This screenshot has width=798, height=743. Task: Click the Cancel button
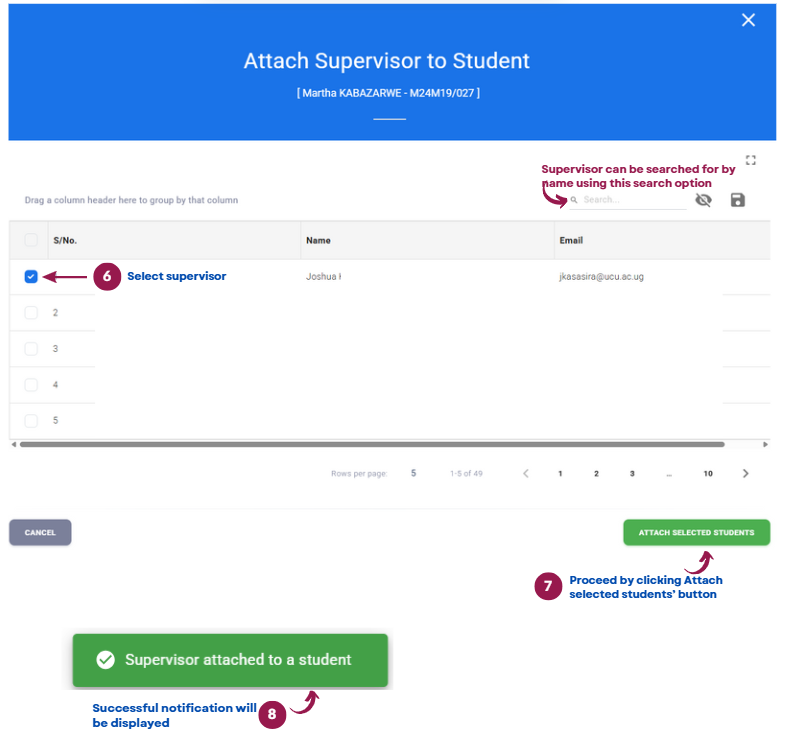click(40, 532)
